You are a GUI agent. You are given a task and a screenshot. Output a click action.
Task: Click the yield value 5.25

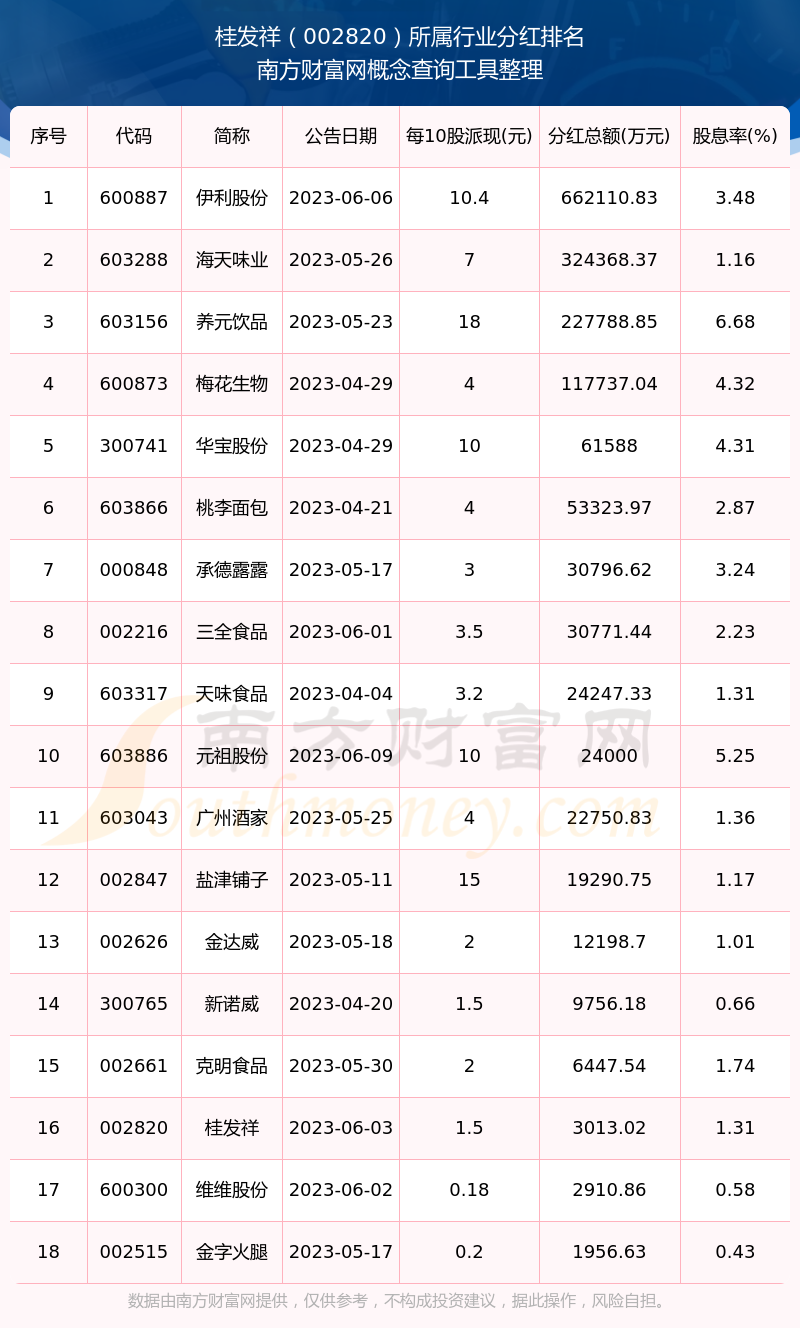tap(735, 756)
